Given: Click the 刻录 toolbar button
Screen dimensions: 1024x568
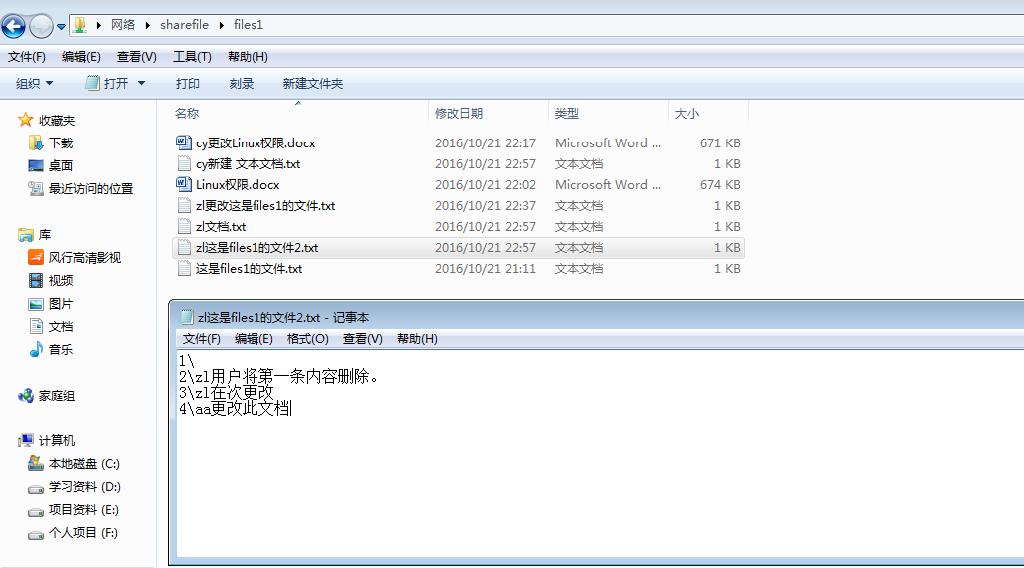Looking at the screenshot, I should coord(242,84).
